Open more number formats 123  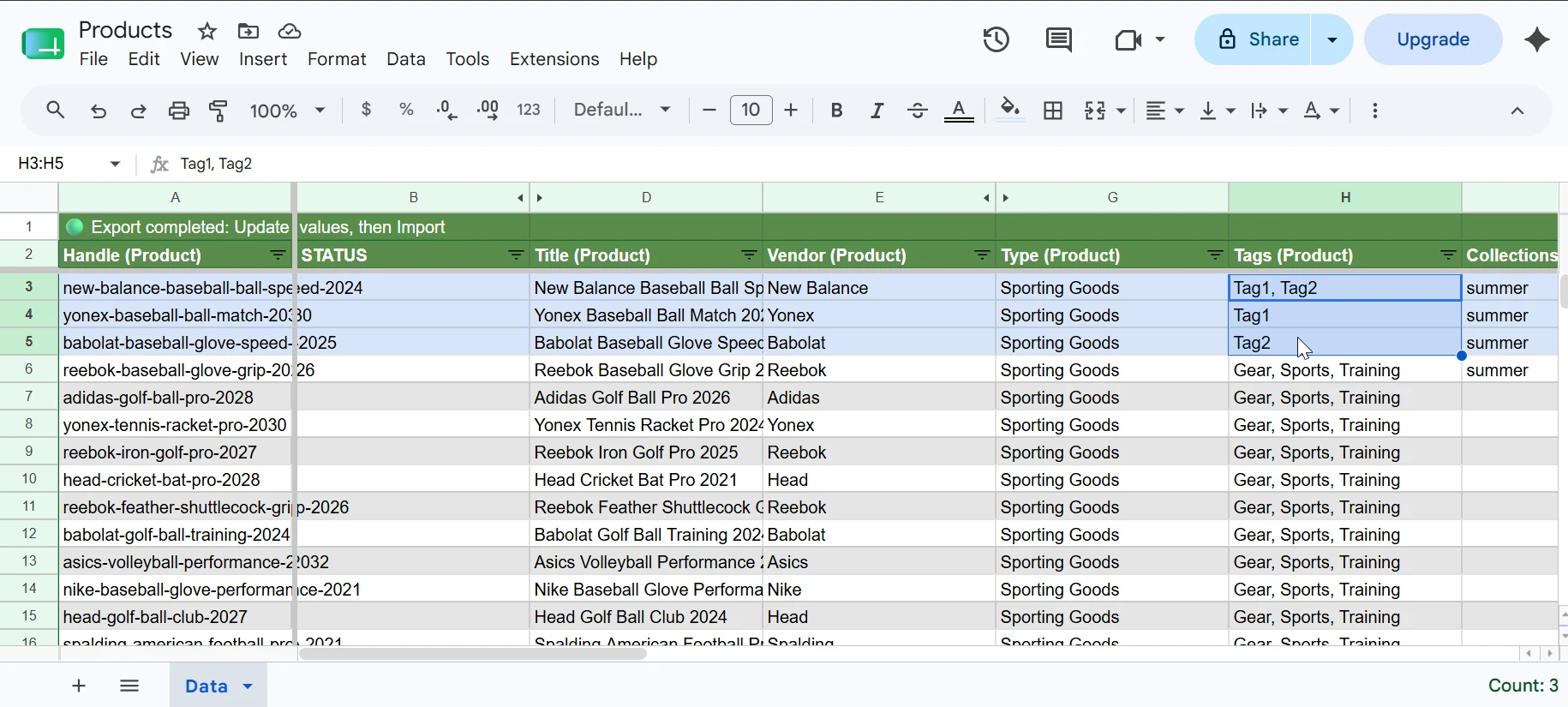tap(529, 110)
